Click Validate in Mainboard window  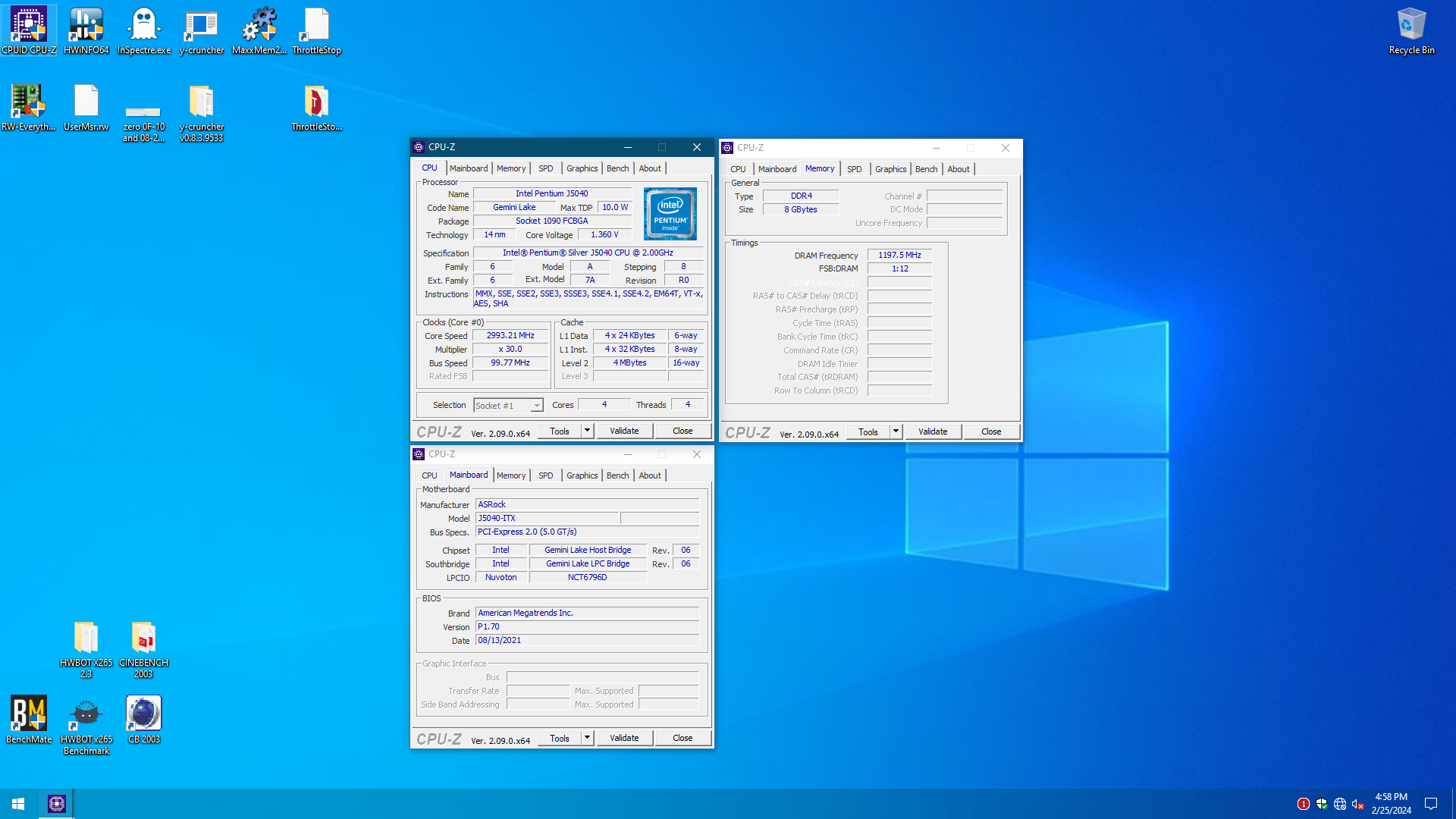(x=624, y=738)
